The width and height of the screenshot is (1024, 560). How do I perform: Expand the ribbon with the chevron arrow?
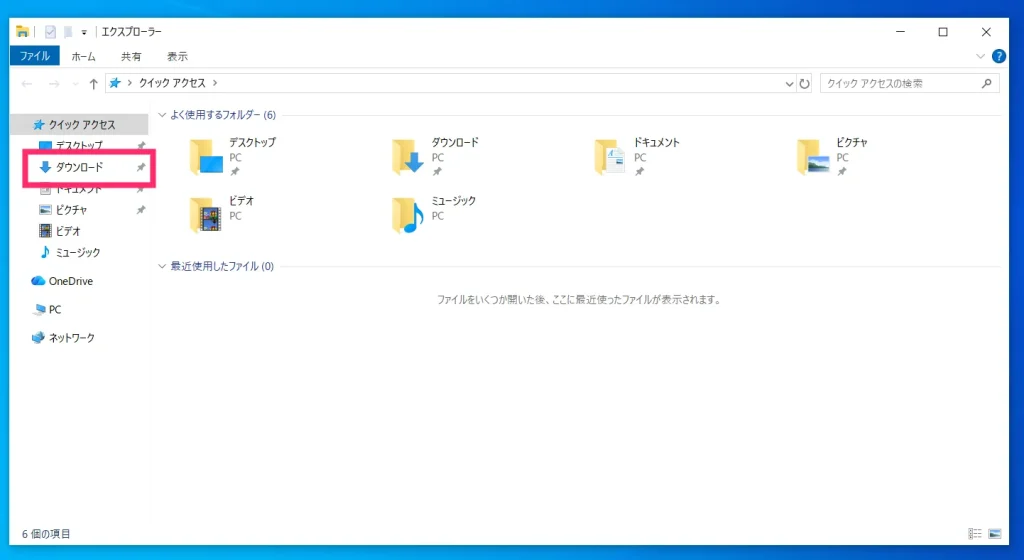click(x=980, y=56)
